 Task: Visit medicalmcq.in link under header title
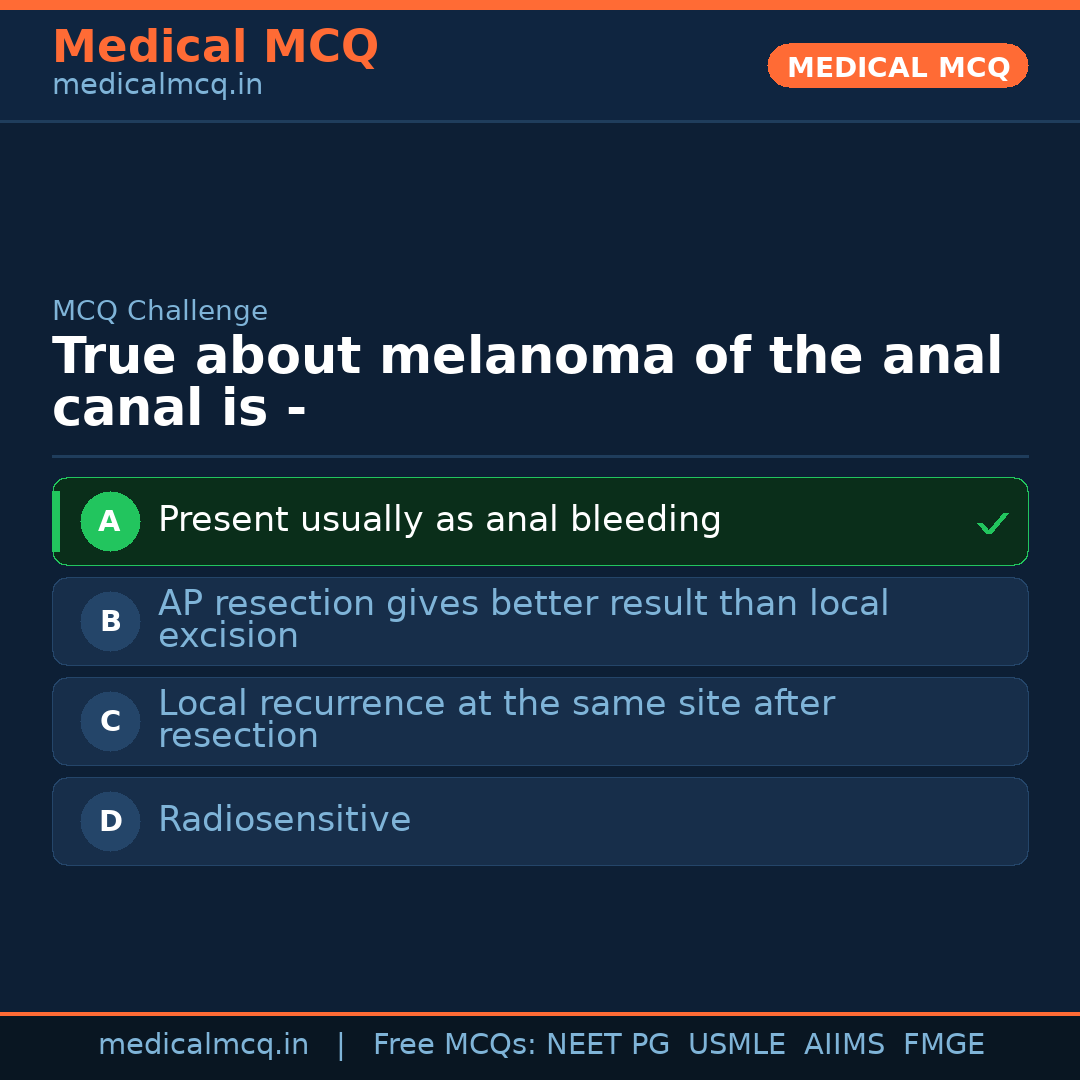(157, 85)
